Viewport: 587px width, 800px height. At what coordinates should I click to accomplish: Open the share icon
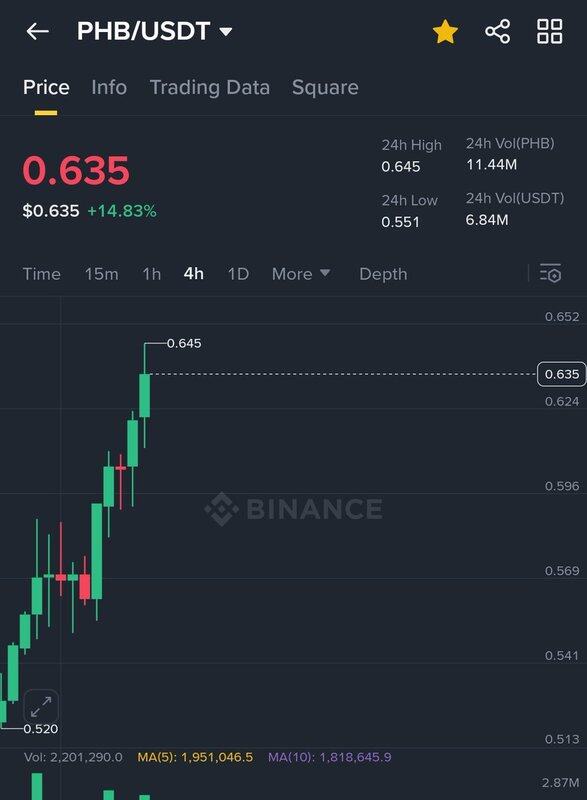coord(498,32)
